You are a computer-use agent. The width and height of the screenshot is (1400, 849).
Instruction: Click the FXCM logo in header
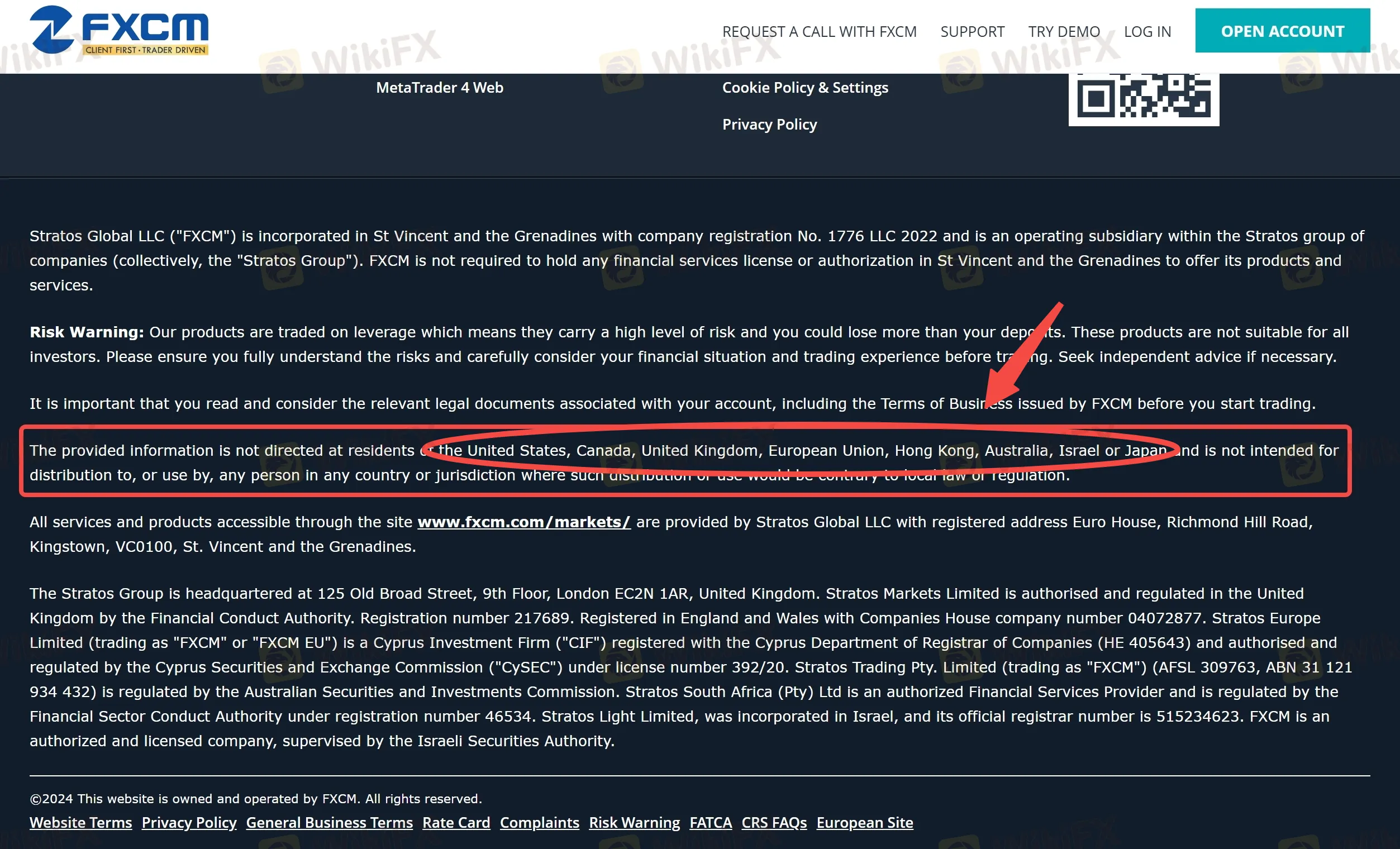[x=120, y=30]
